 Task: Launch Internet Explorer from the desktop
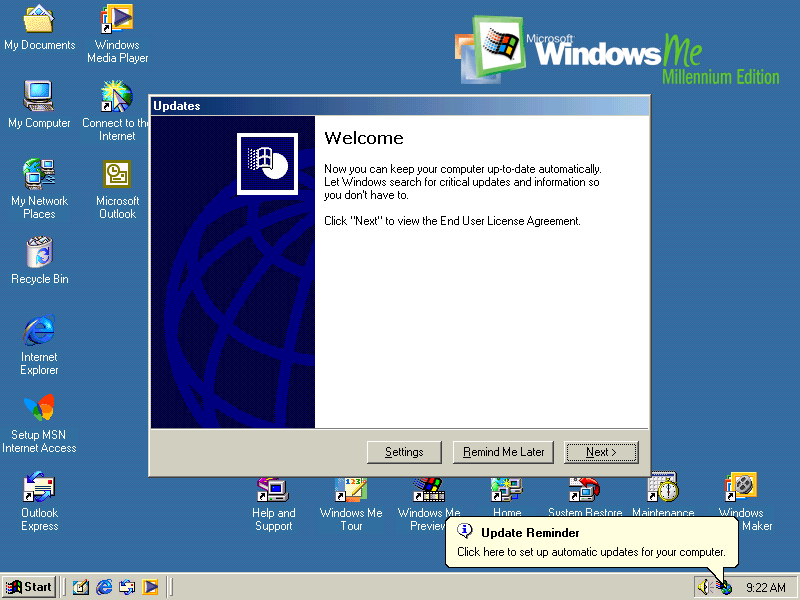tap(39, 330)
